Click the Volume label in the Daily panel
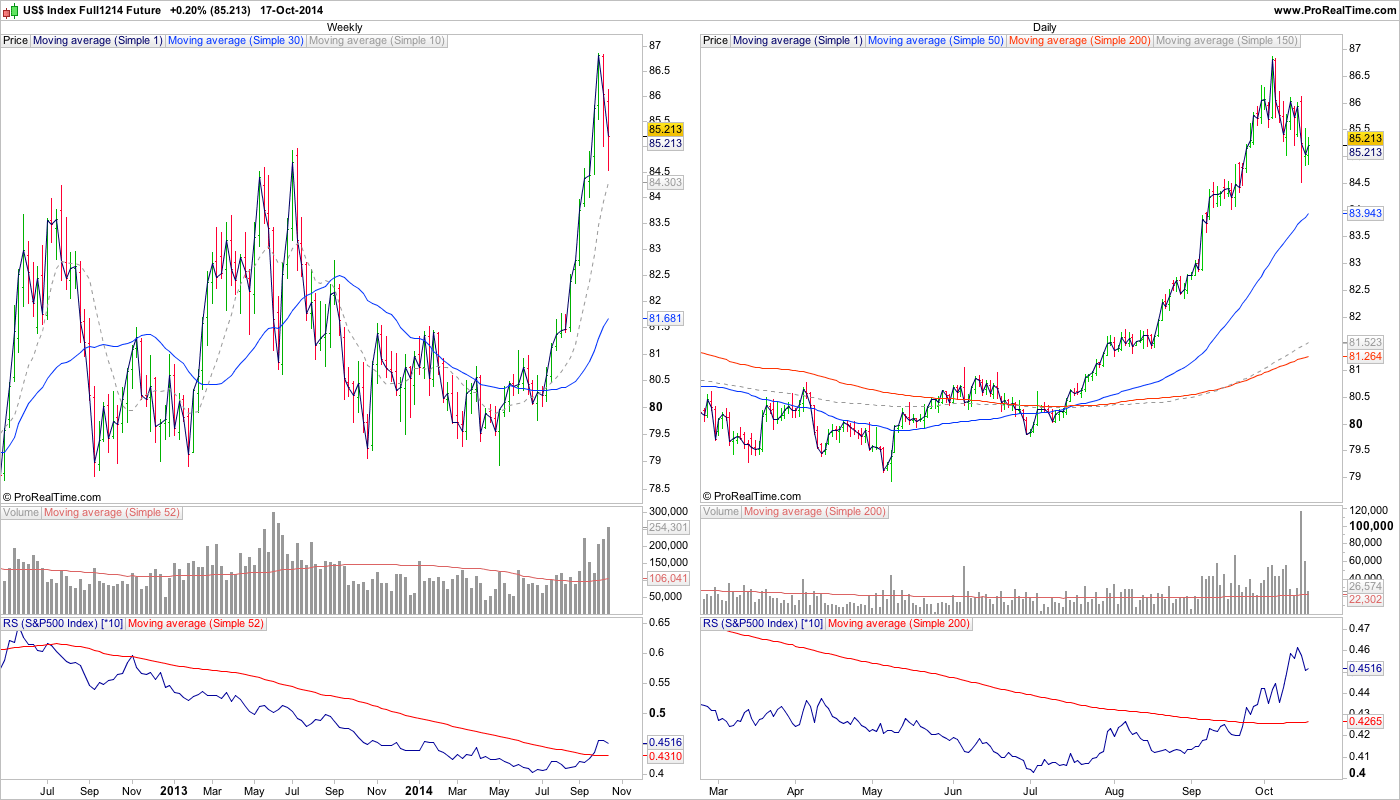The image size is (1400, 800). click(721, 512)
